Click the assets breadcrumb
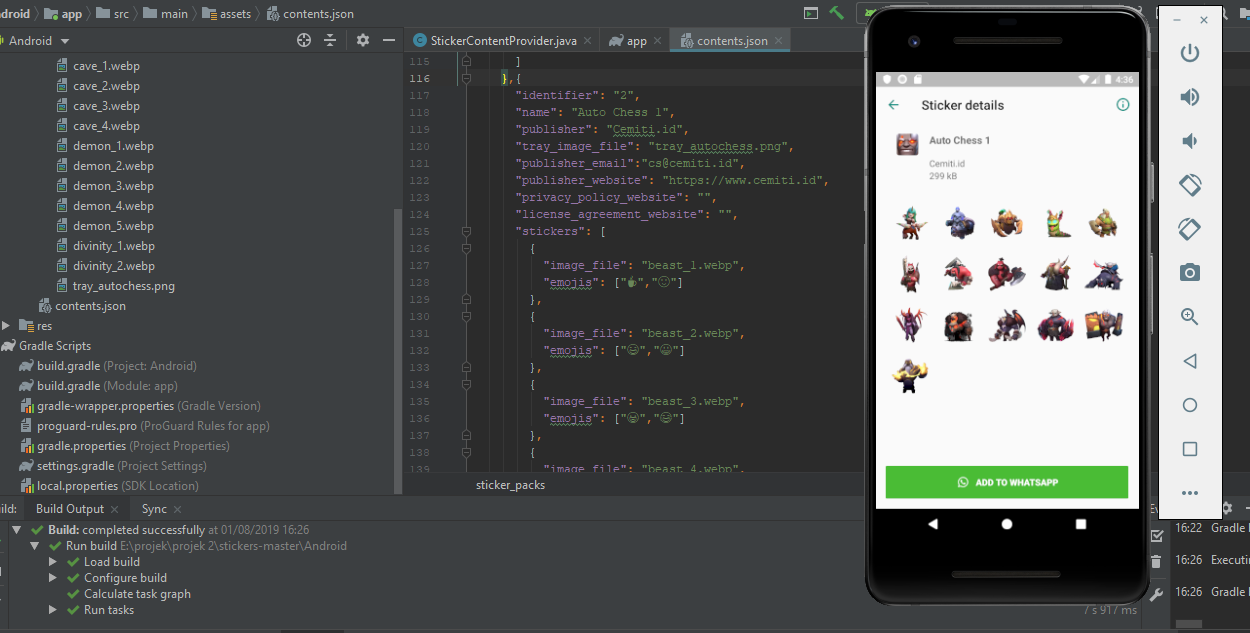Screen dimensions: 1250x633 pyautogui.click(x=227, y=14)
